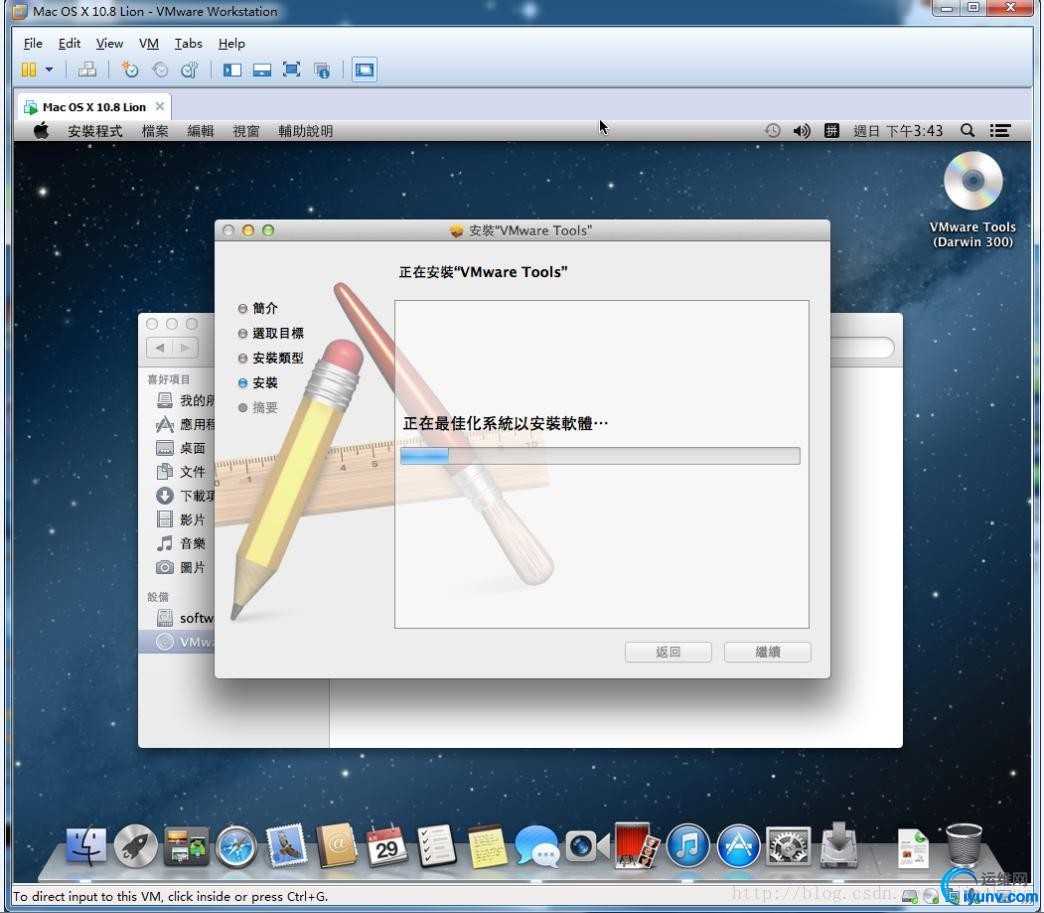
Task: Click the installer progress bar
Action: point(600,456)
